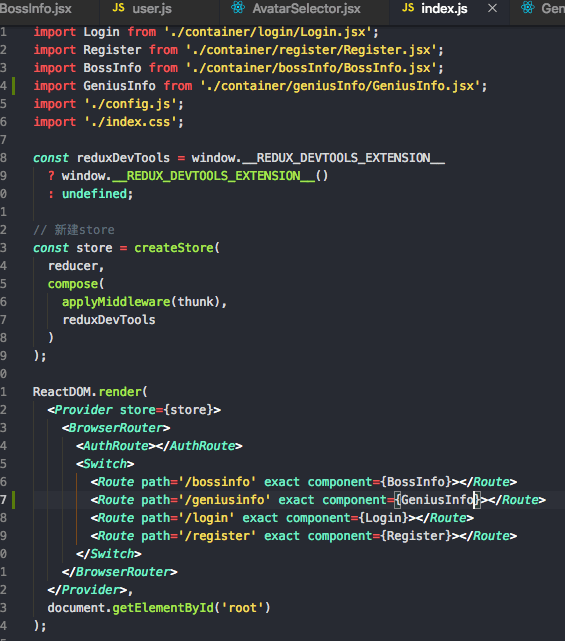Screen dimensions: 565x641
Task: Click the compose( call
Action: pyautogui.click(x=76, y=284)
